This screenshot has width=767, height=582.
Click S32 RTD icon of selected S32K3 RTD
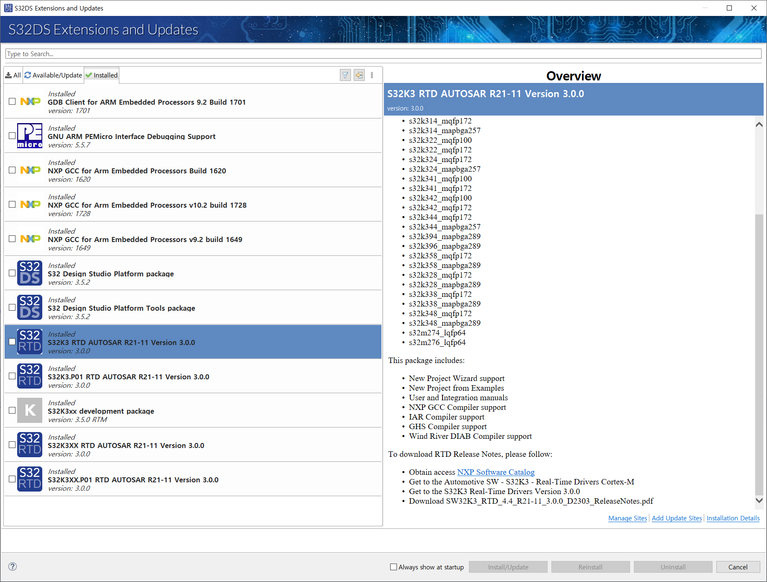tap(30, 341)
